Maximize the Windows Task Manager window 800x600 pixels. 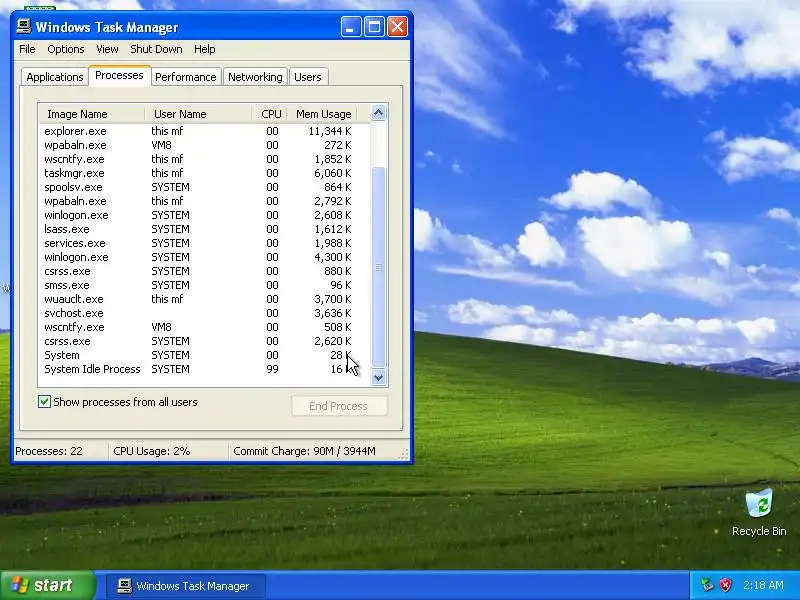[374, 27]
